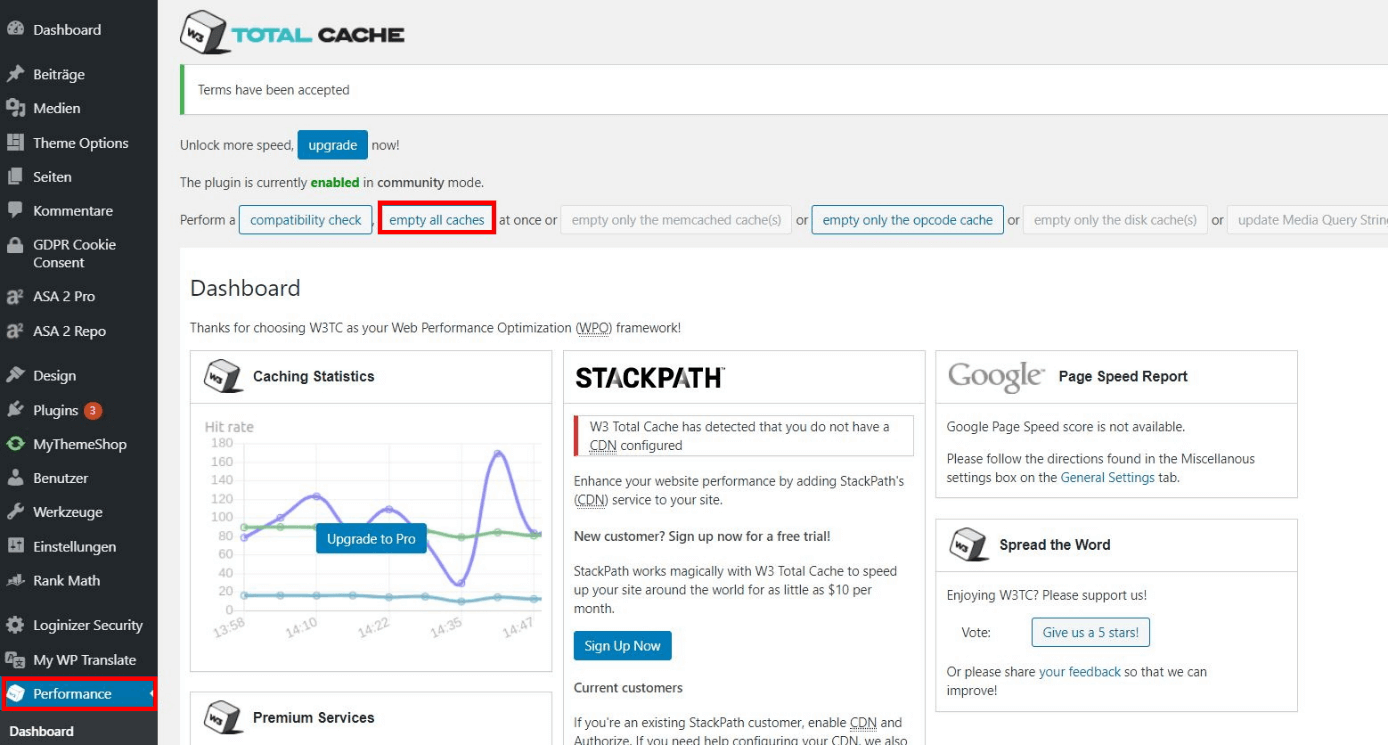1388x745 pixels.
Task: Click the Dashboard gauge icon in sidebar
Action: click(15, 30)
